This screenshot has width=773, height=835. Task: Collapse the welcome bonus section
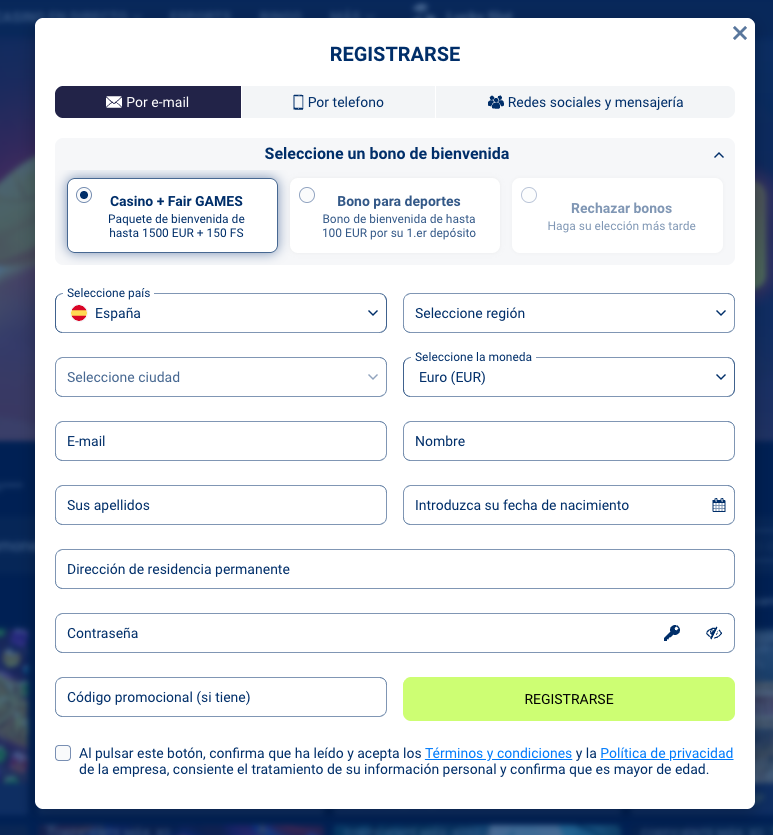coord(718,155)
